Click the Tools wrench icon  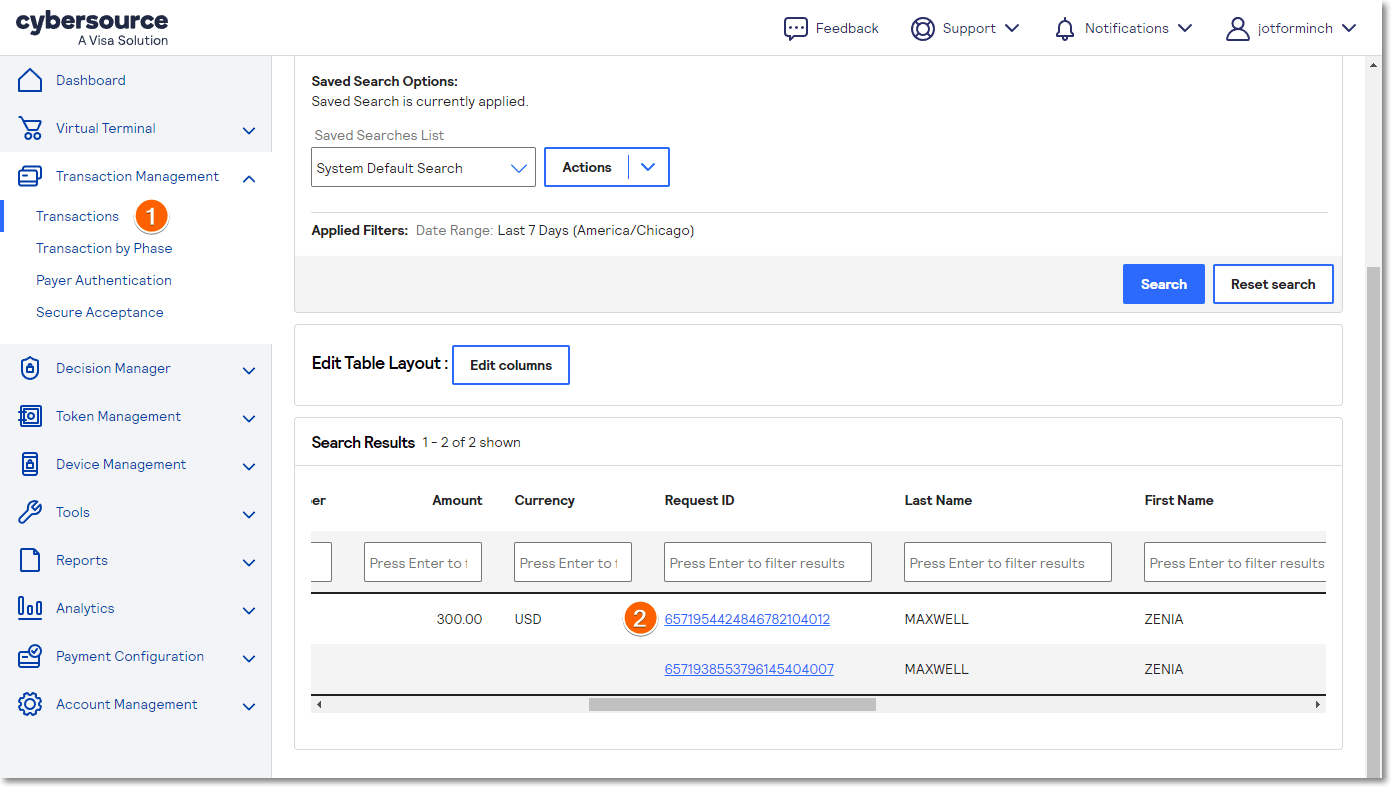[30, 512]
